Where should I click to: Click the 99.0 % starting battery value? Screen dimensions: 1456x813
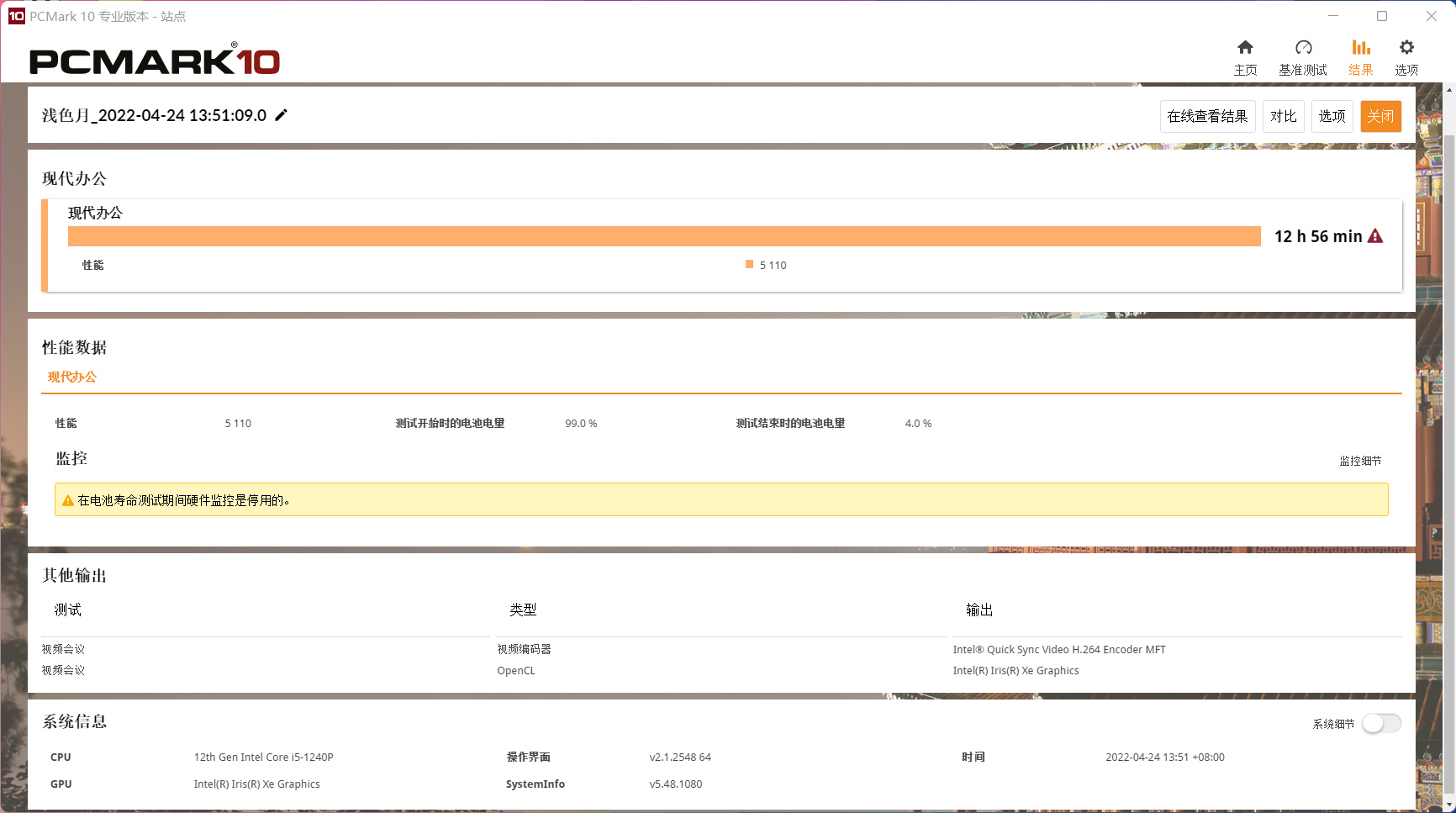pos(581,424)
